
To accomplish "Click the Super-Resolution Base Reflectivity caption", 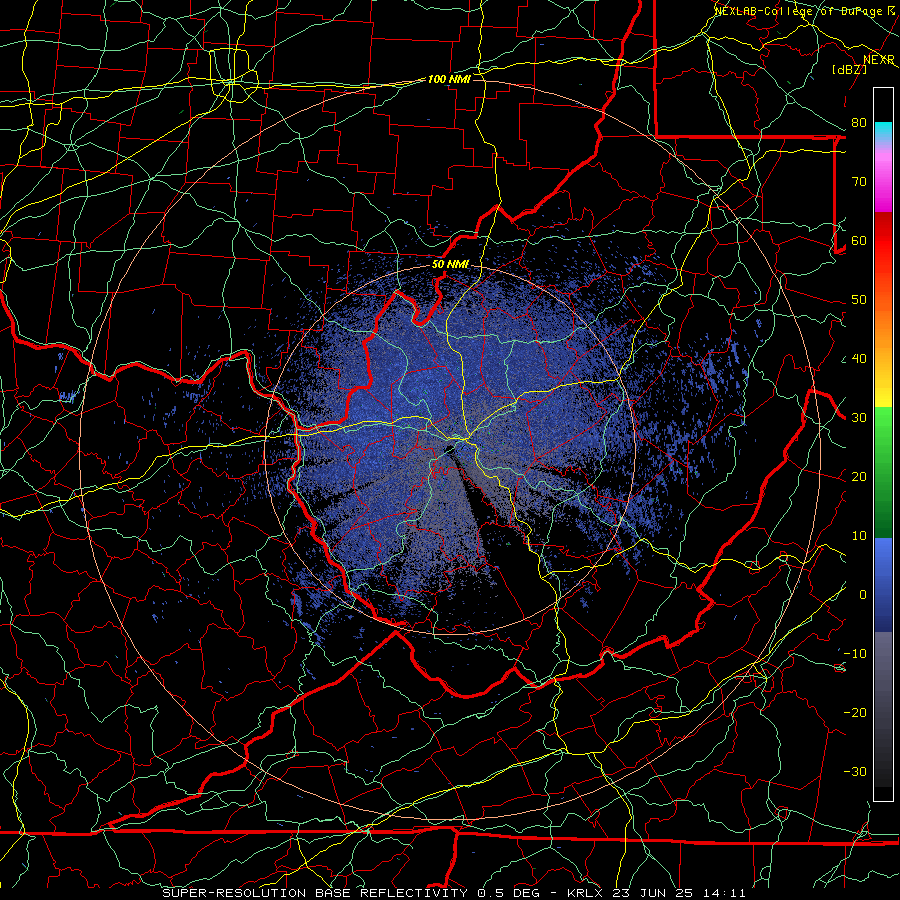I will coord(315,893).
